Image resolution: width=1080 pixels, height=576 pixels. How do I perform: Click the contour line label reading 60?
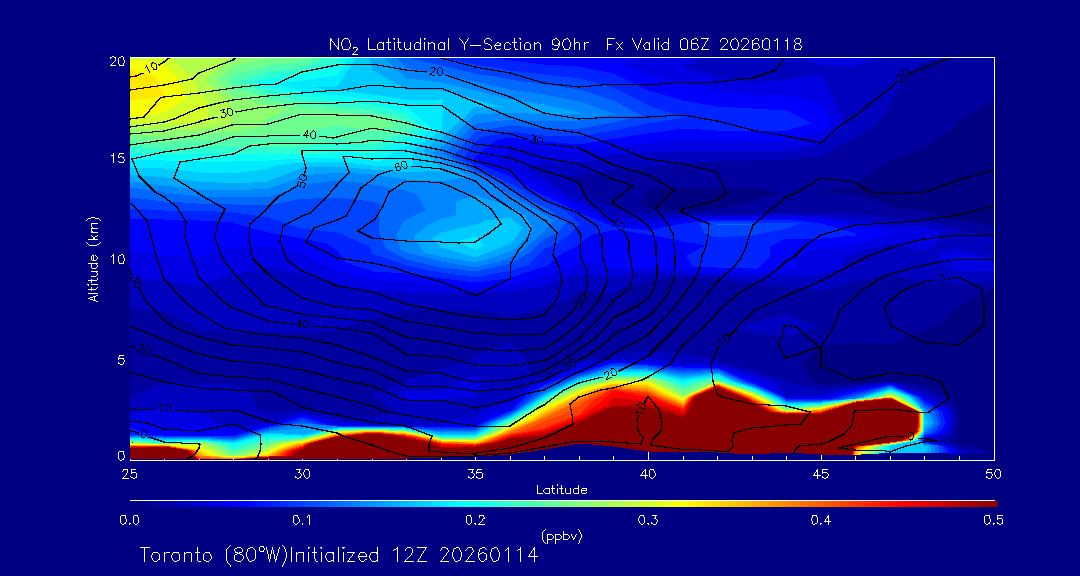point(401,167)
